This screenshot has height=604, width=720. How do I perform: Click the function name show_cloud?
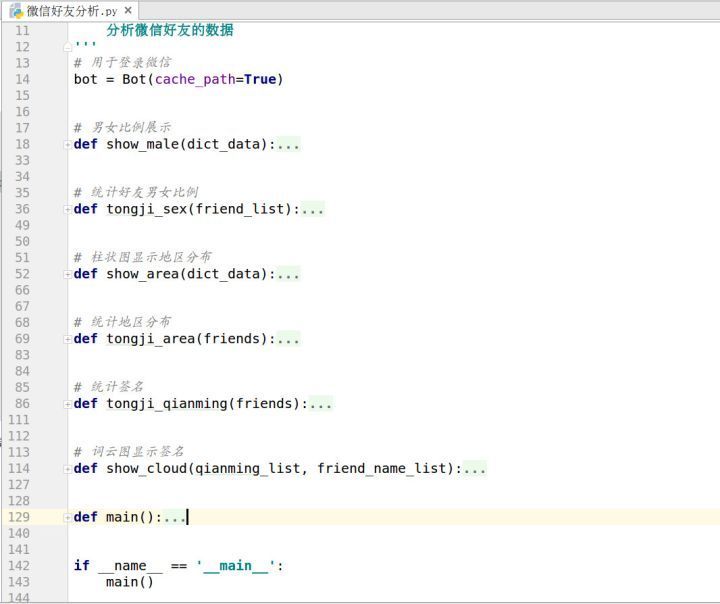coord(147,469)
